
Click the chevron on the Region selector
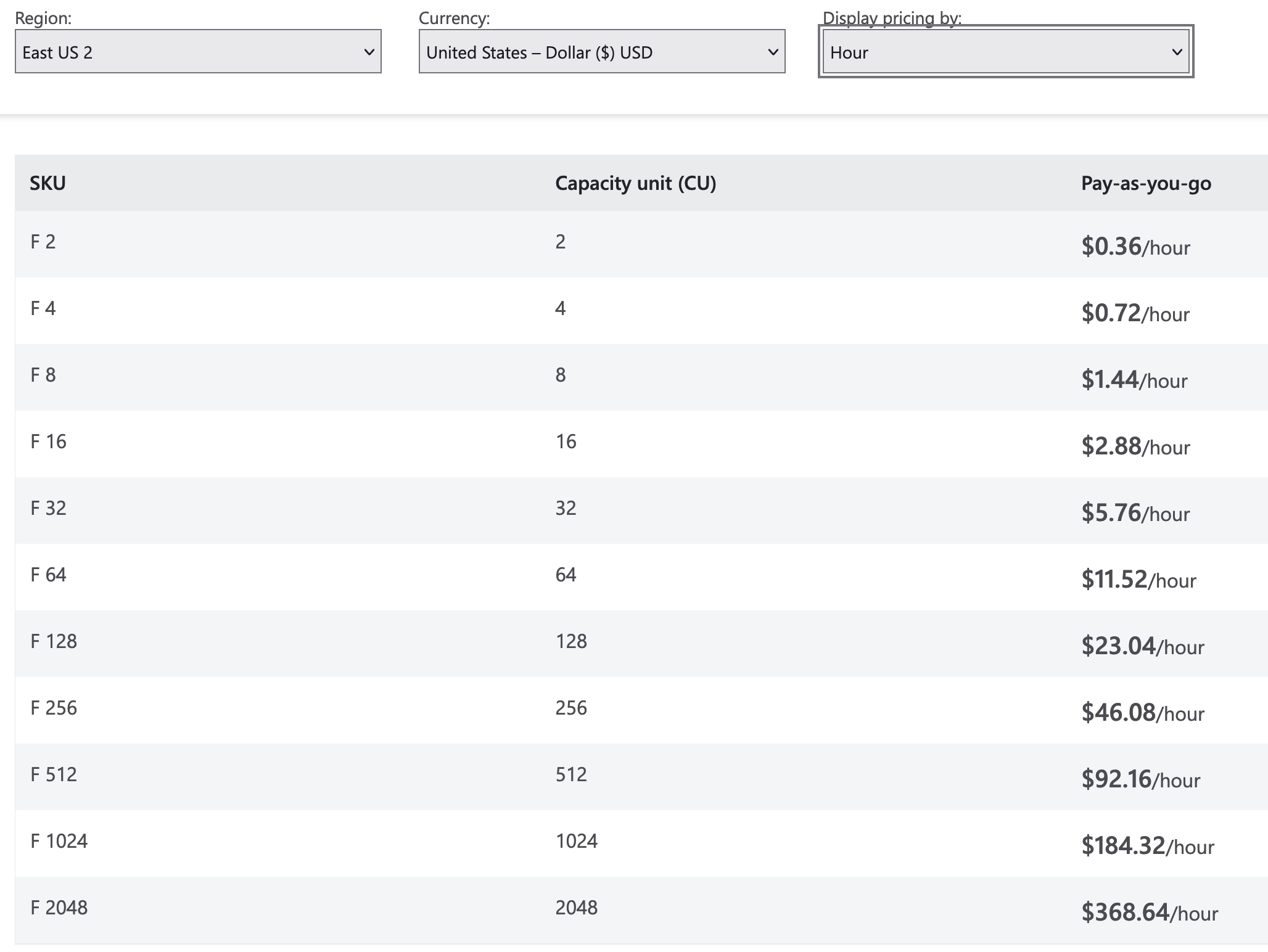[368, 53]
